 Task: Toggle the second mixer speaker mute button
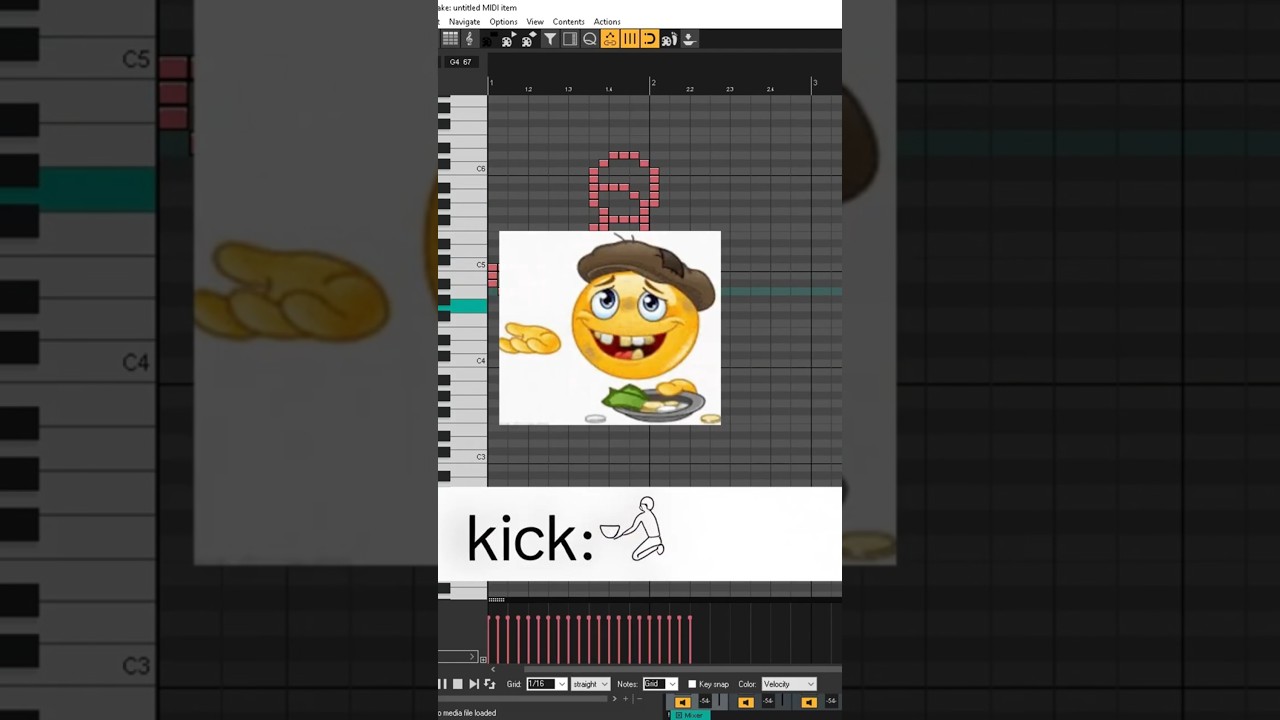pyautogui.click(x=746, y=702)
